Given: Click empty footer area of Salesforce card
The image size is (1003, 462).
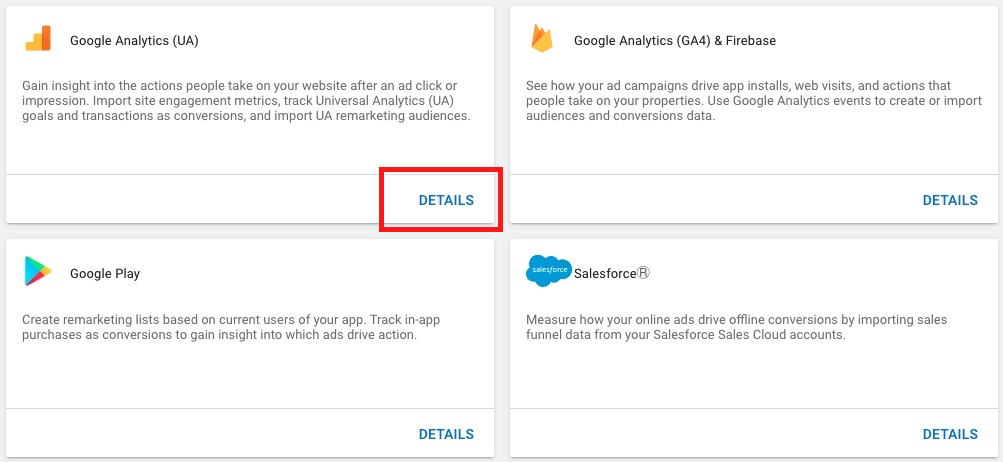Looking at the screenshot, I should (x=700, y=434).
